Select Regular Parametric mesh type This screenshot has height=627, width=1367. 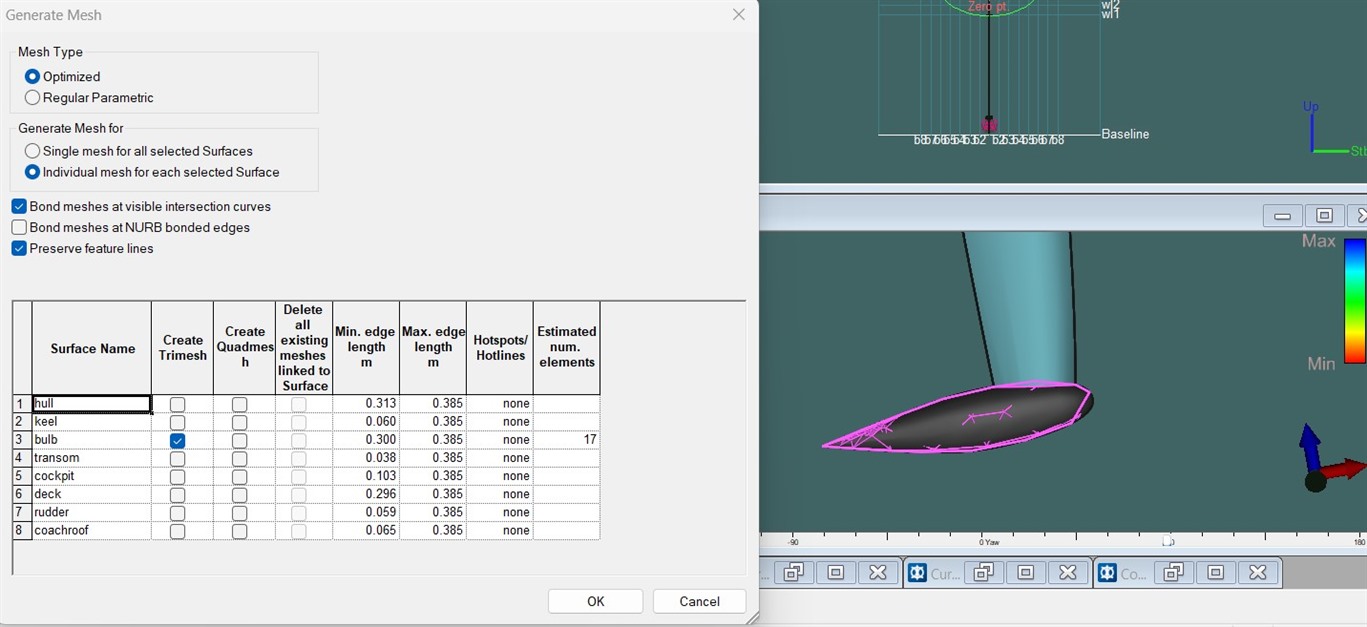33,98
